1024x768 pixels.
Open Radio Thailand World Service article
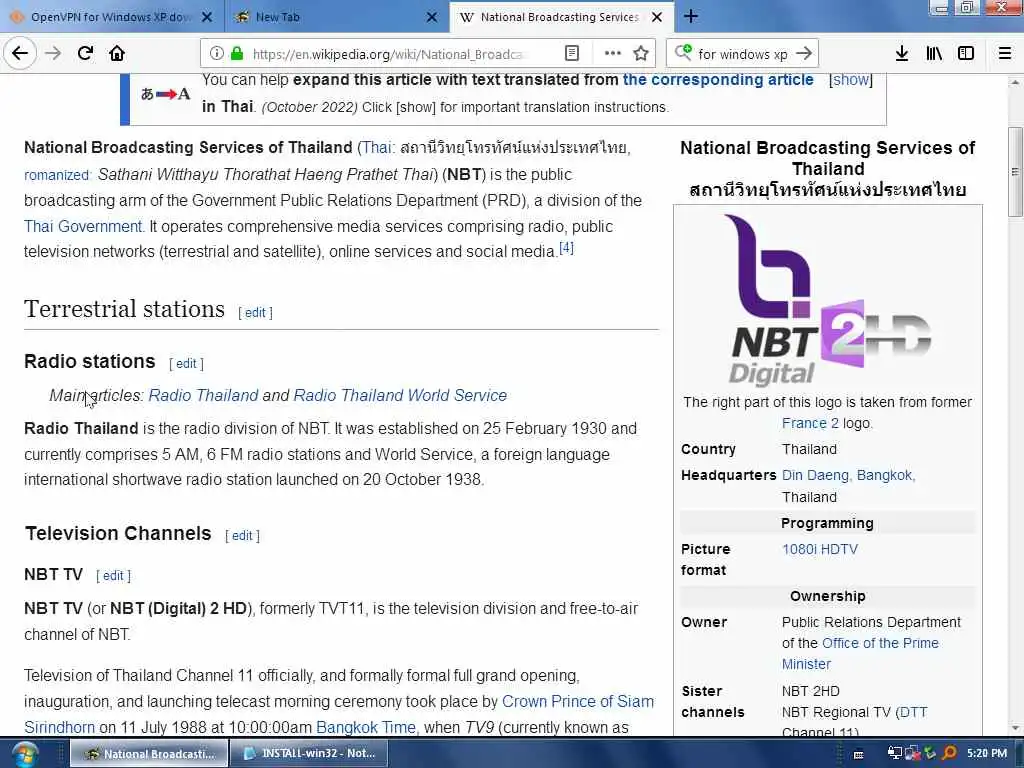[400, 395]
